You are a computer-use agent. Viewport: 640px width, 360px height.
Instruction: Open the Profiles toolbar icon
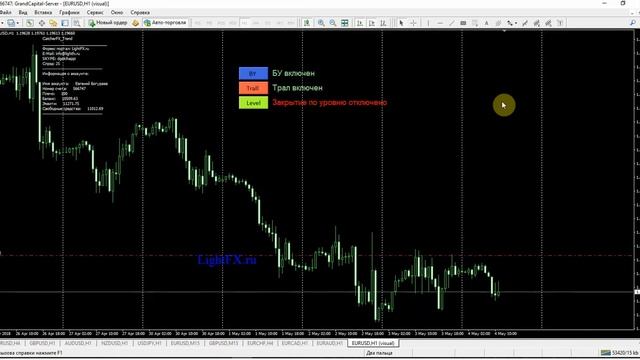(11, 23)
